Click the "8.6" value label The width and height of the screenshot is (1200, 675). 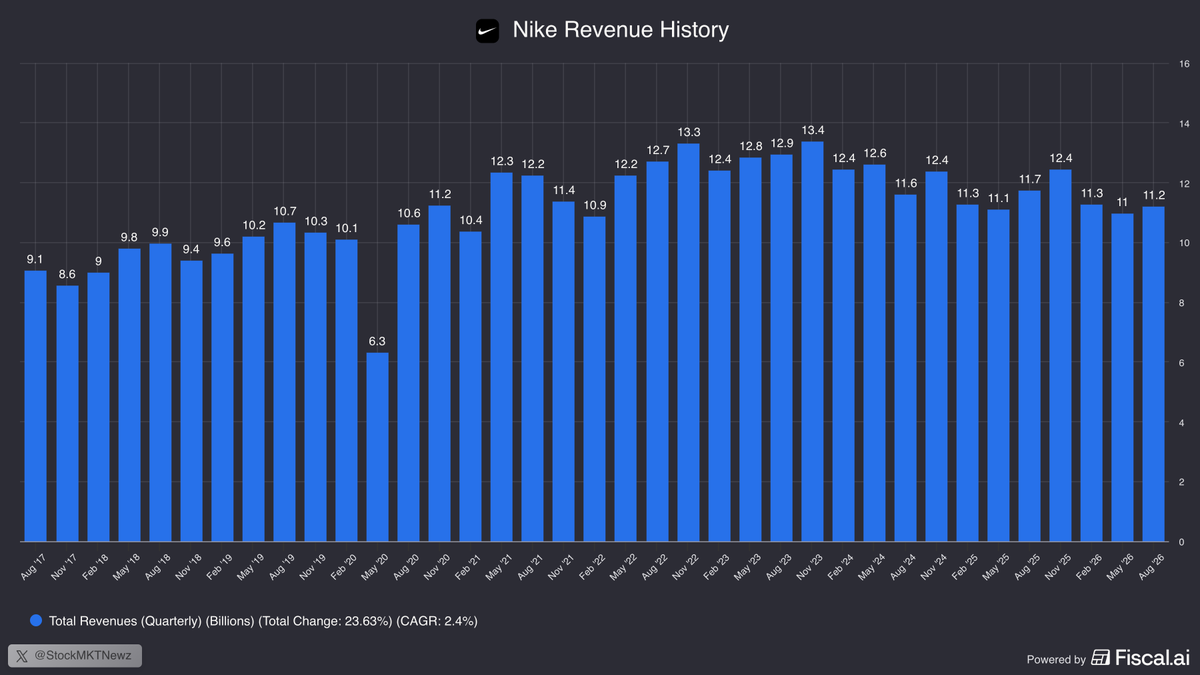point(67,274)
